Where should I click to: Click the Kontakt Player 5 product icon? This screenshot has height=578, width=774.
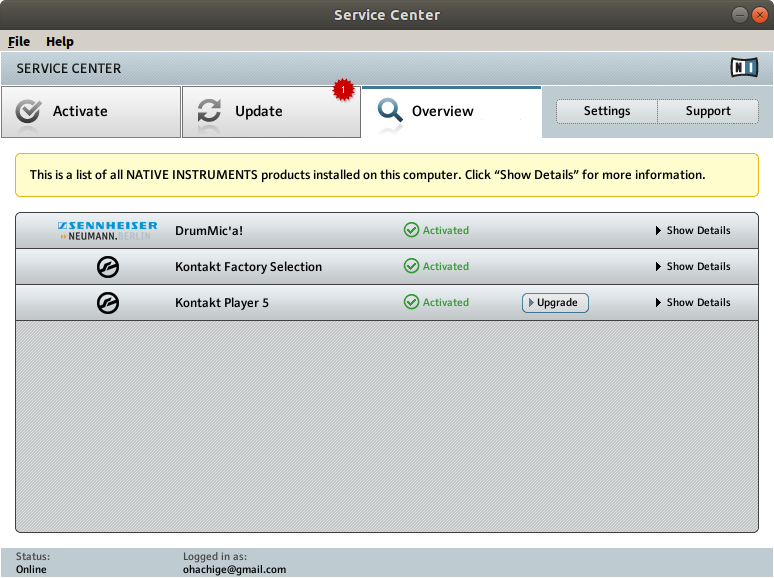pos(108,303)
